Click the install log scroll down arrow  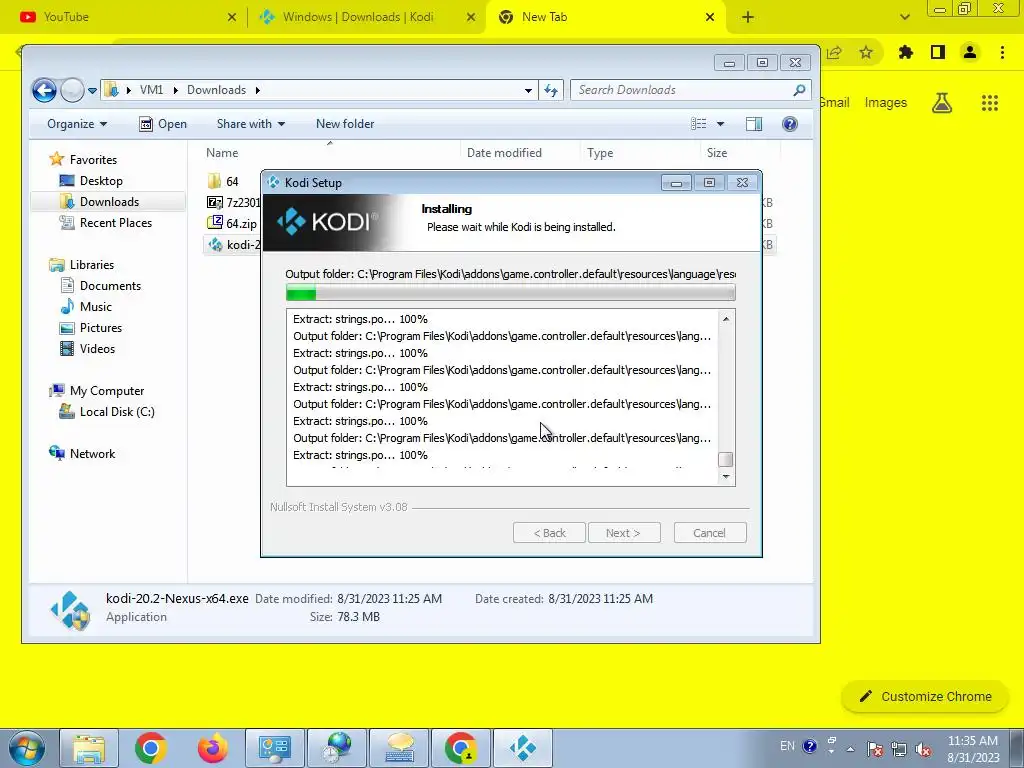[x=726, y=477]
